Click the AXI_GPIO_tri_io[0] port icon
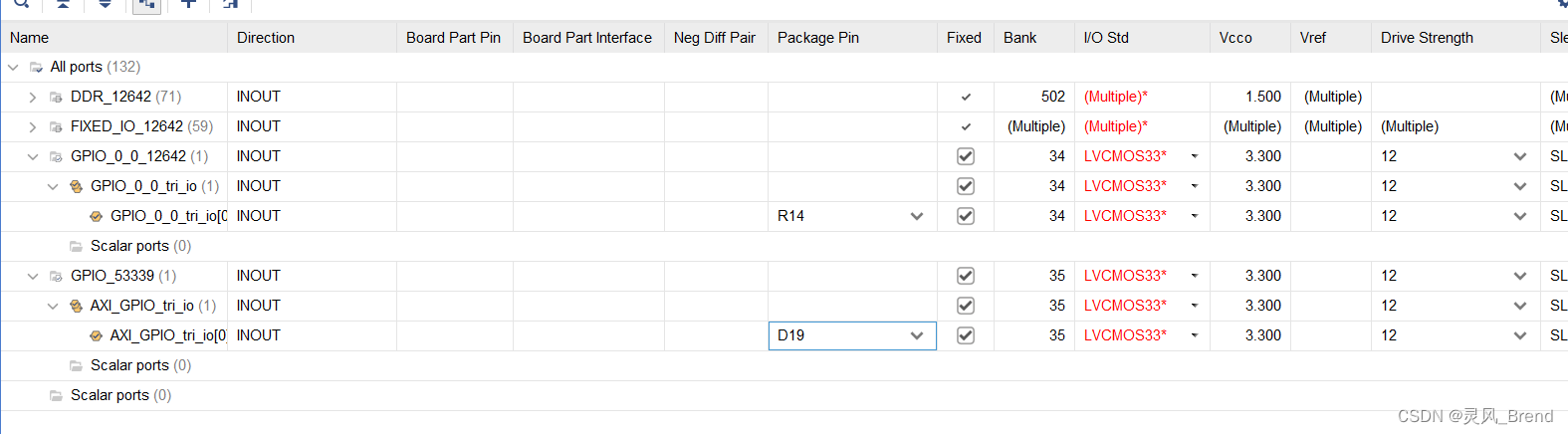This screenshot has width=1568, height=434. click(x=97, y=335)
